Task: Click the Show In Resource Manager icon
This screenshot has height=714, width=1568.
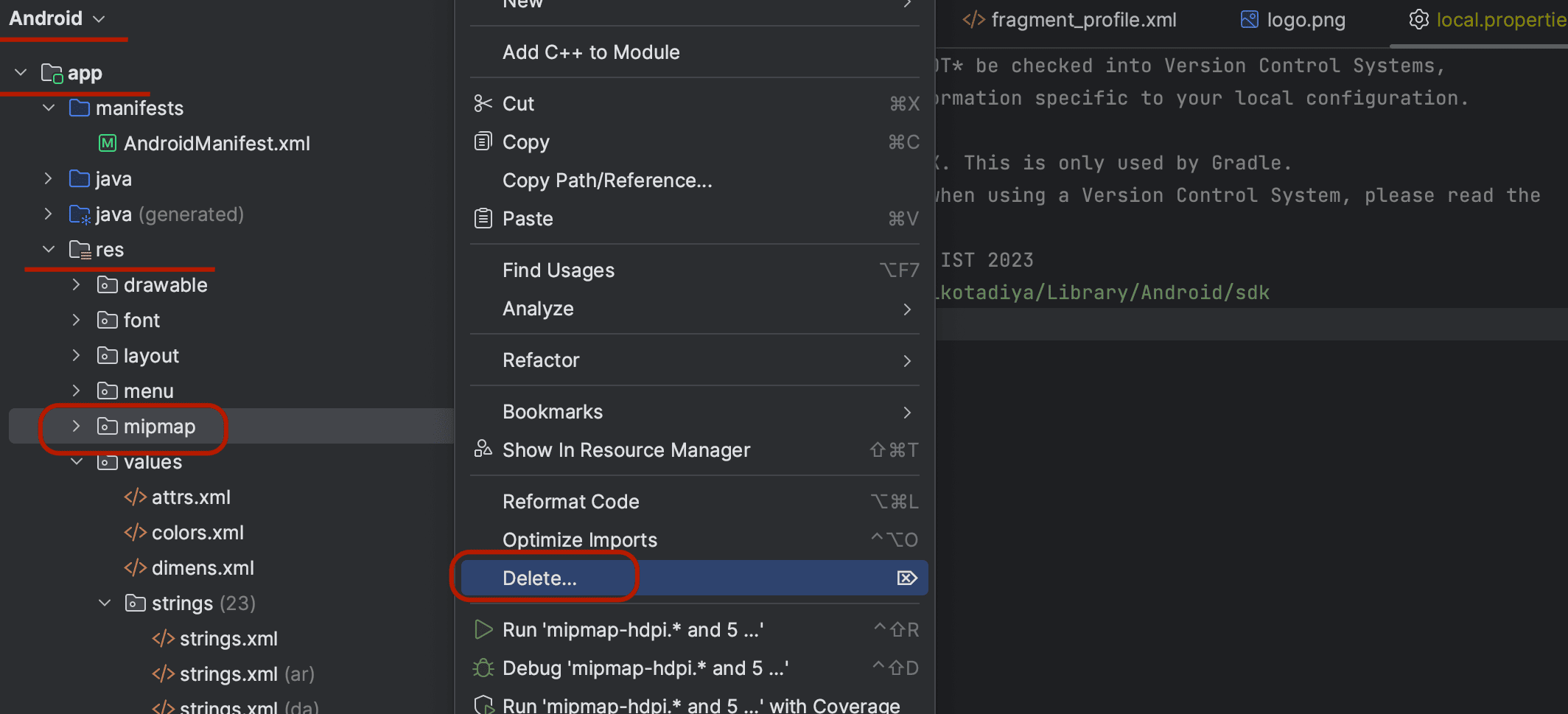Action: (x=483, y=449)
